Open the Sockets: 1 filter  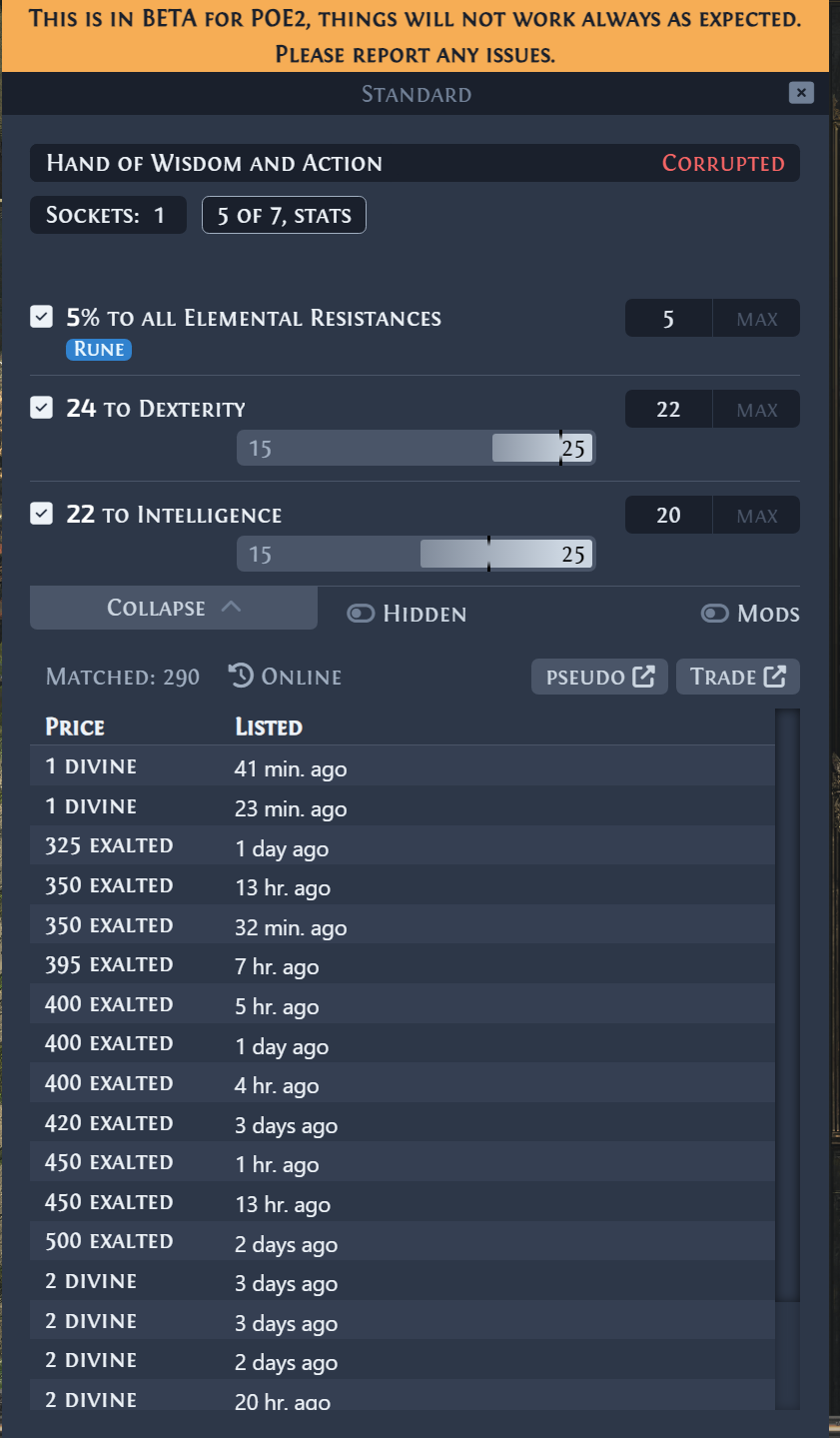point(108,215)
